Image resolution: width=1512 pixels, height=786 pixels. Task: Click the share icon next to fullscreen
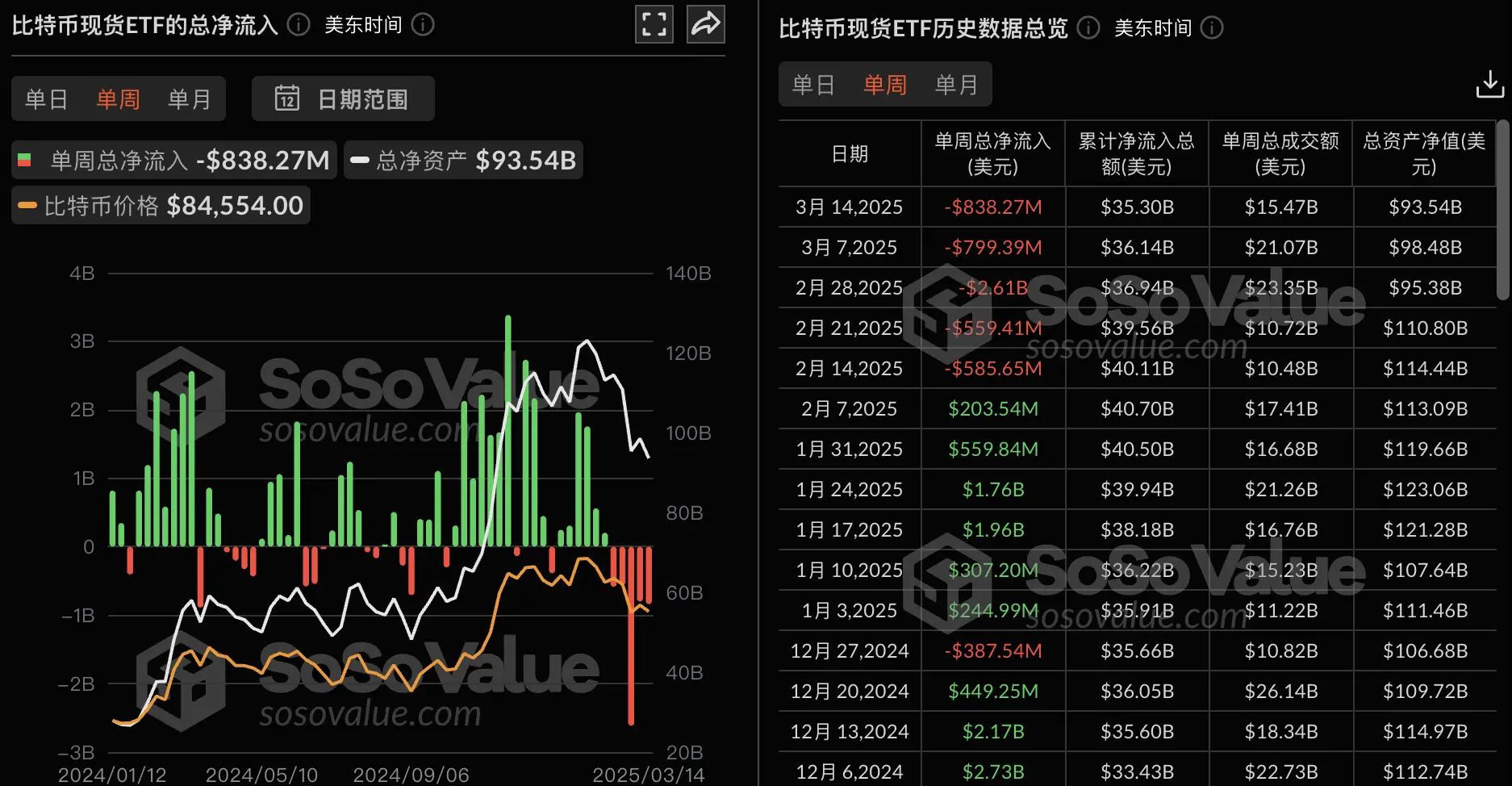pos(705,24)
